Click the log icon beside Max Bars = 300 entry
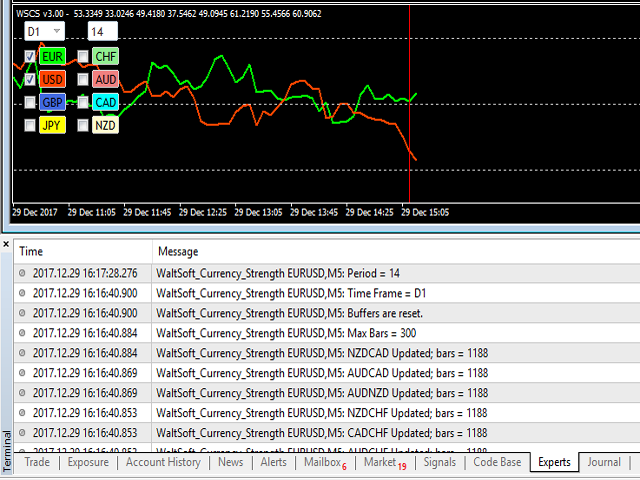Screen dimensions: 640x480 pyautogui.click(x=23, y=332)
